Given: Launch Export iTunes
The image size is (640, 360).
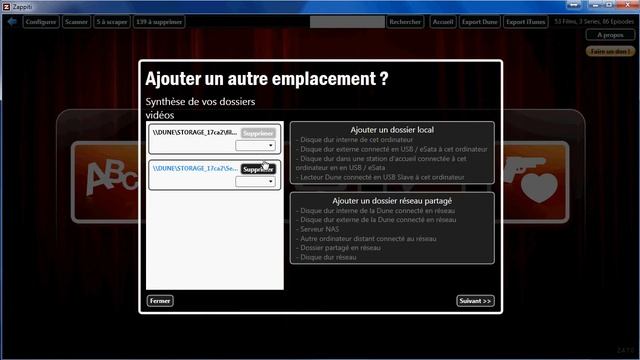Looking at the screenshot, I should pyautogui.click(x=525, y=22).
